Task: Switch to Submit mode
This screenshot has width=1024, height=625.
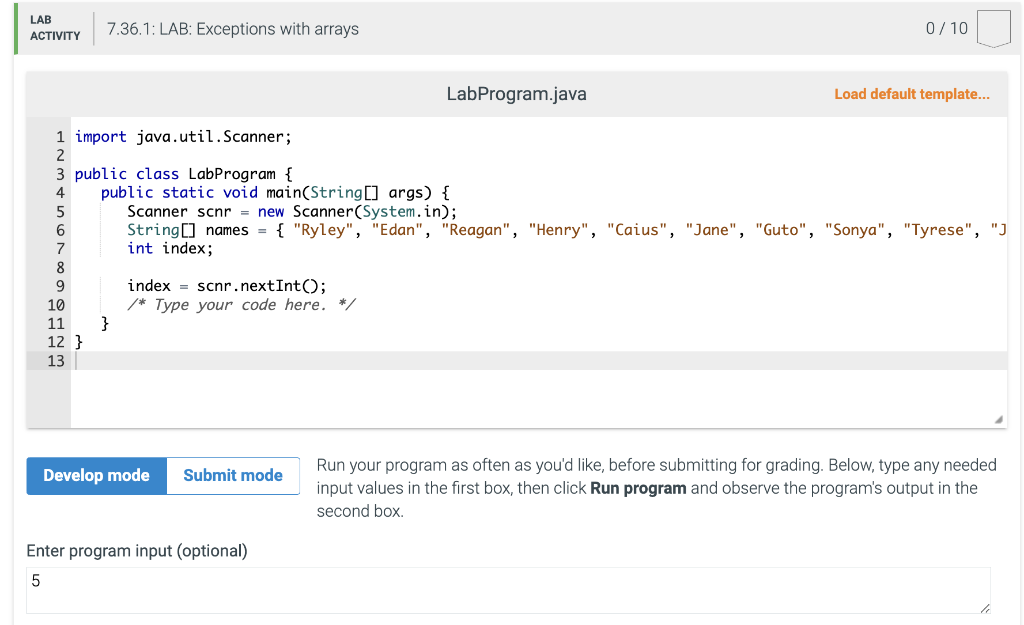Action: (x=233, y=475)
